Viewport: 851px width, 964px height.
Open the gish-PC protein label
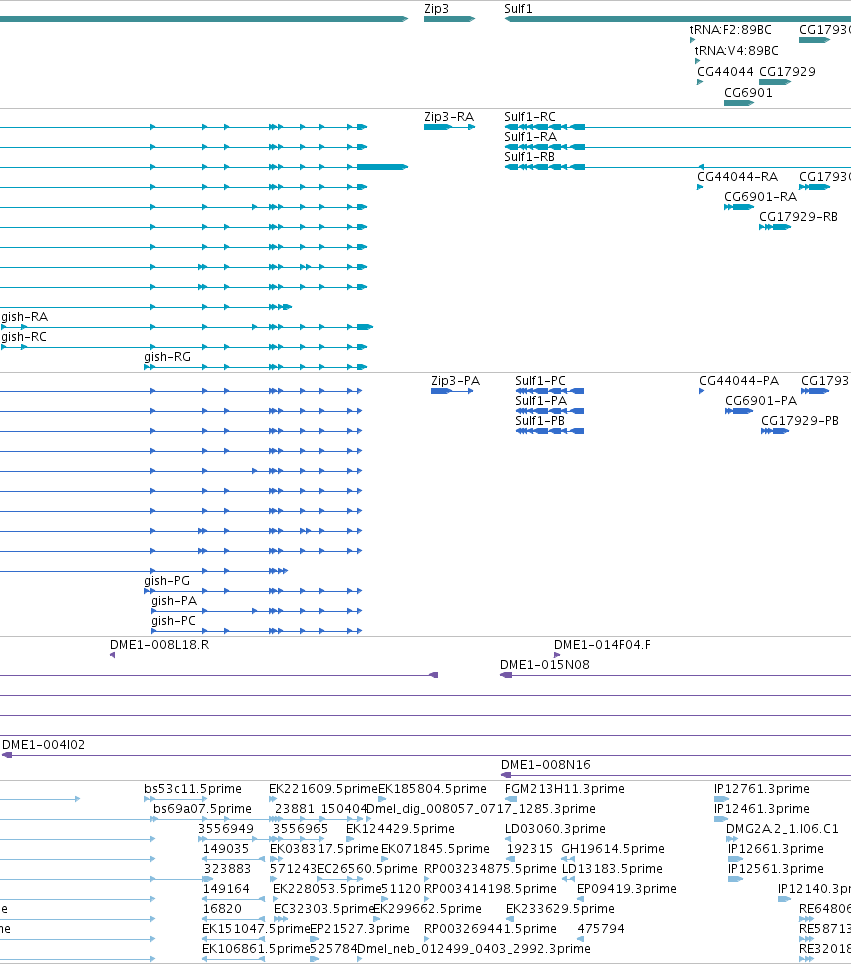click(173, 621)
